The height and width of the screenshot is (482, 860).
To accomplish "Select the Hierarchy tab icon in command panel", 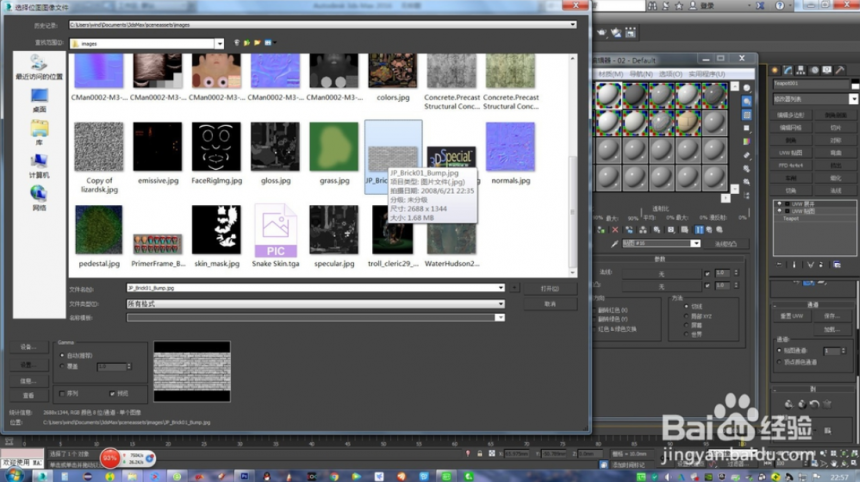I will click(801, 70).
